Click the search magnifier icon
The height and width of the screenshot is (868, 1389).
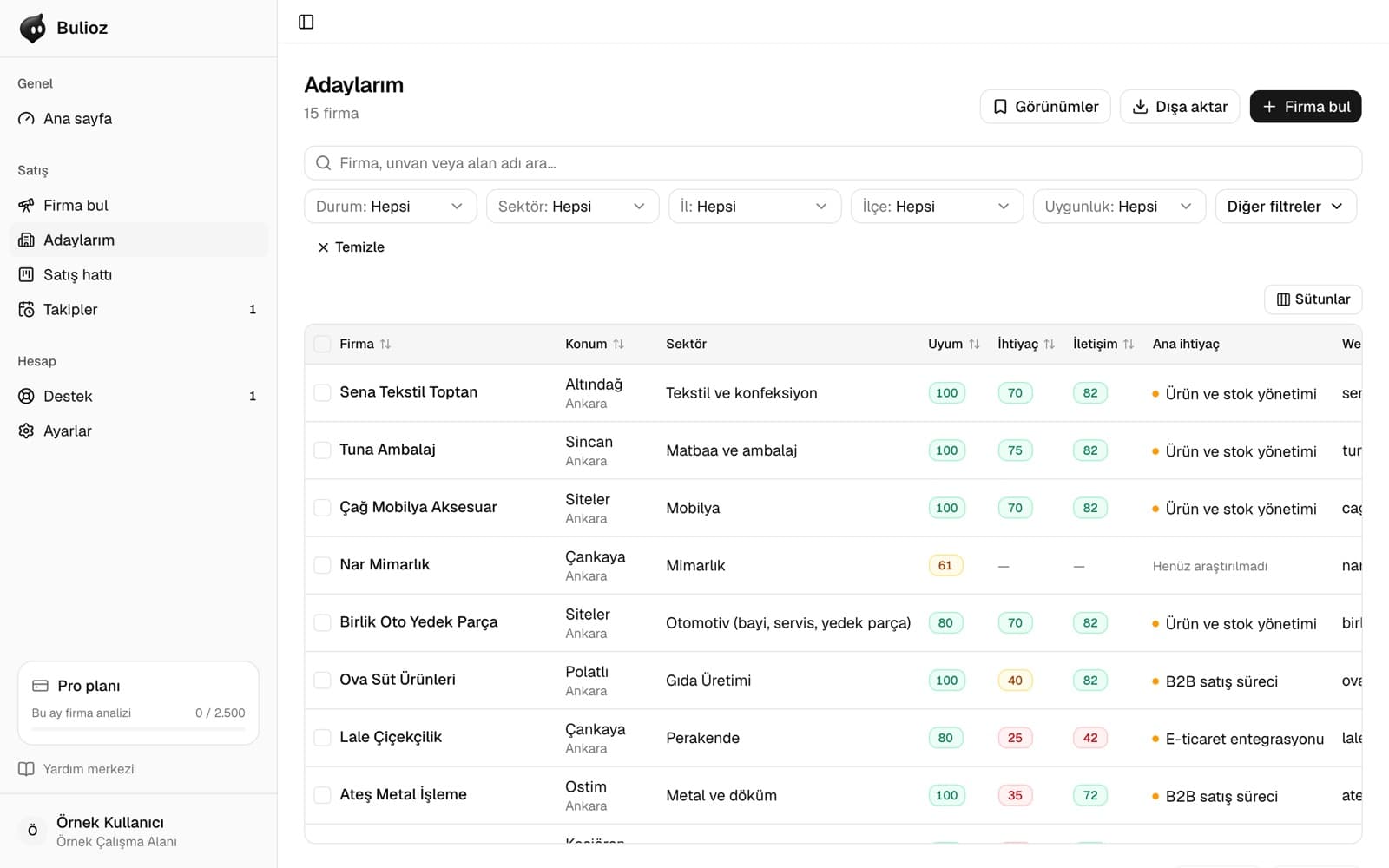coord(324,163)
